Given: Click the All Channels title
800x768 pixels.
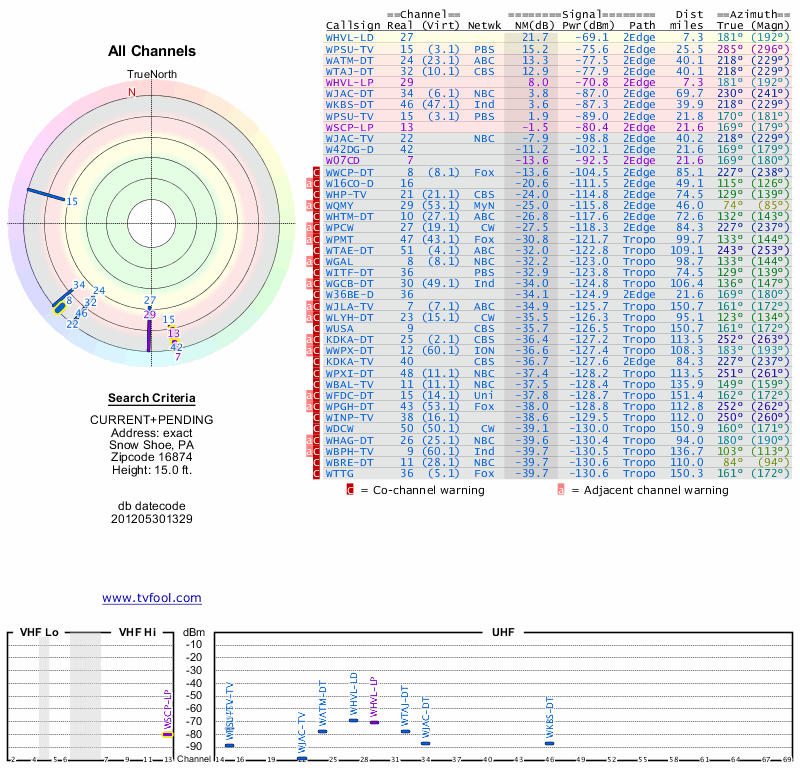Looking at the screenshot, I should click(x=152, y=51).
